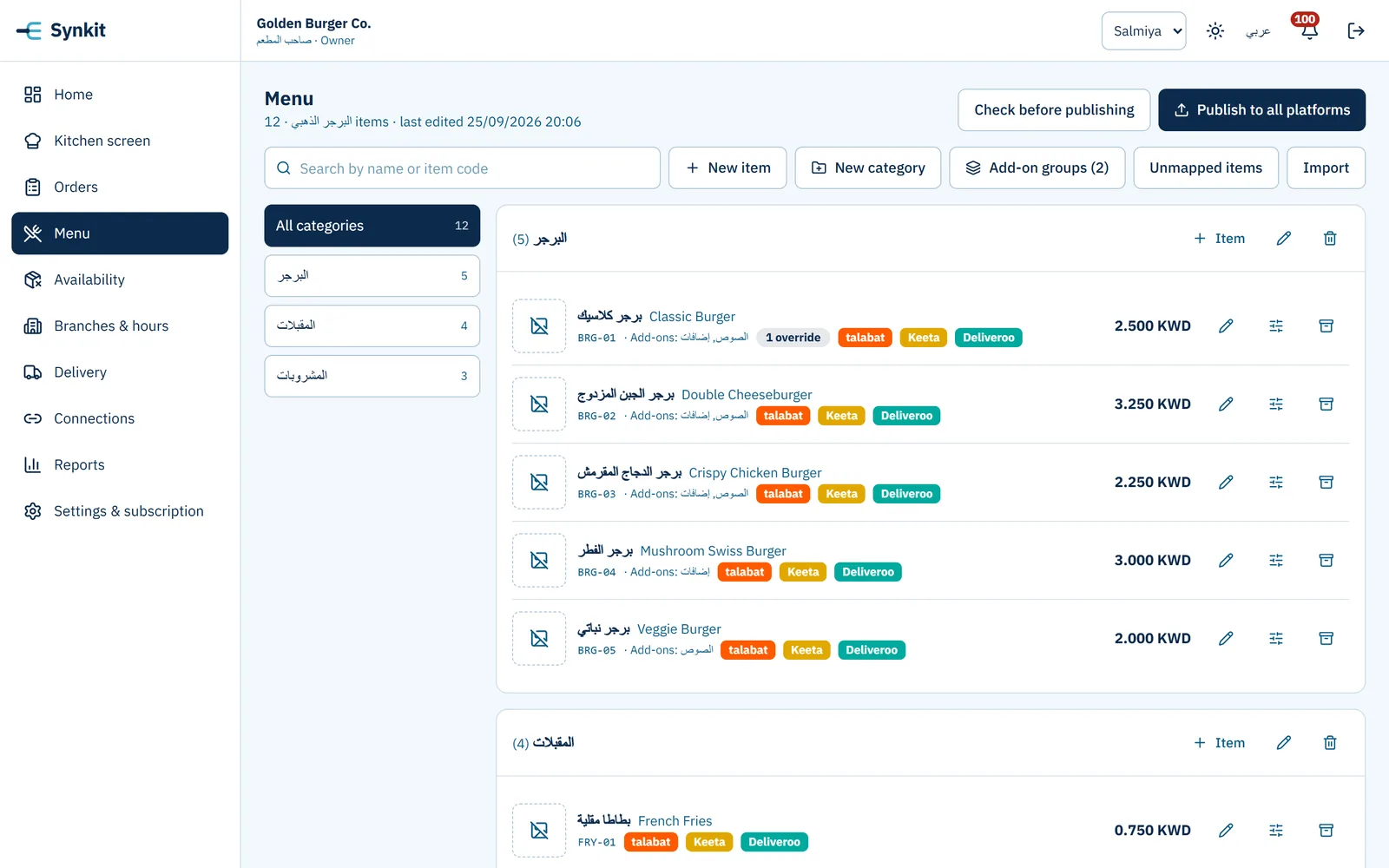Click the New category button
The width and height of the screenshot is (1389, 868).
868,168
